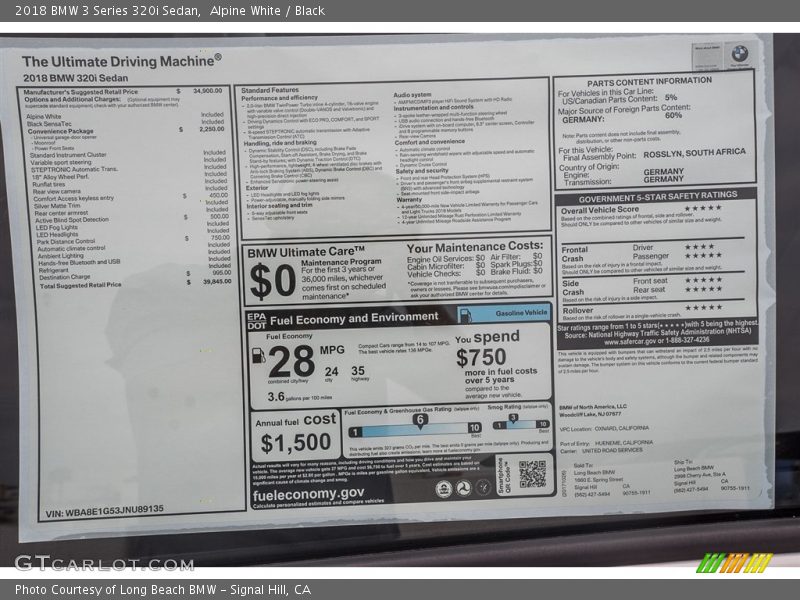Click 'ROSSLYN, SOUTH AFRICA' assembly point
Screen dimensions: 800x600
pyautogui.click(x=694, y=153)
